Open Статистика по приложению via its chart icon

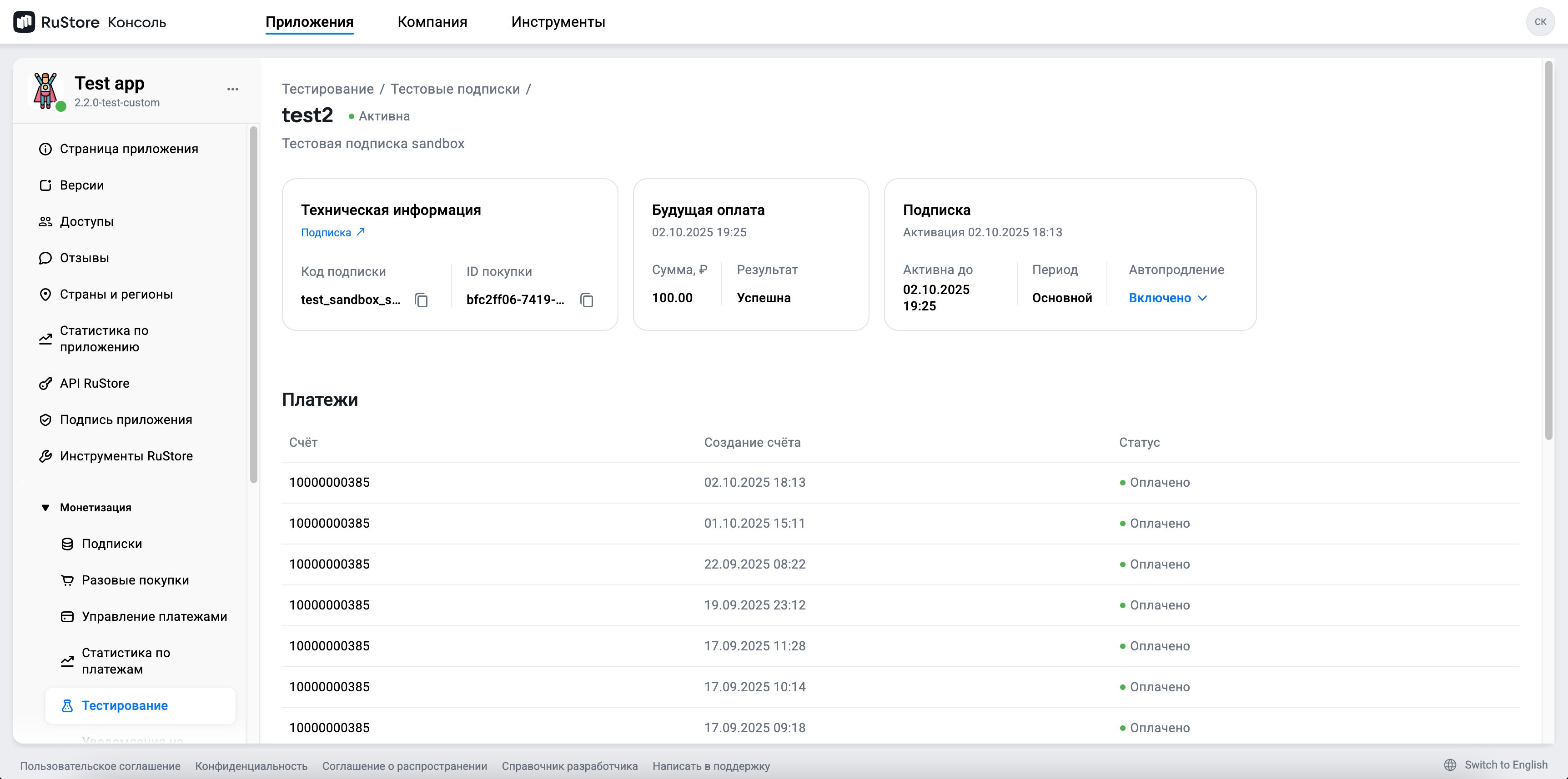tap(45, 339)
